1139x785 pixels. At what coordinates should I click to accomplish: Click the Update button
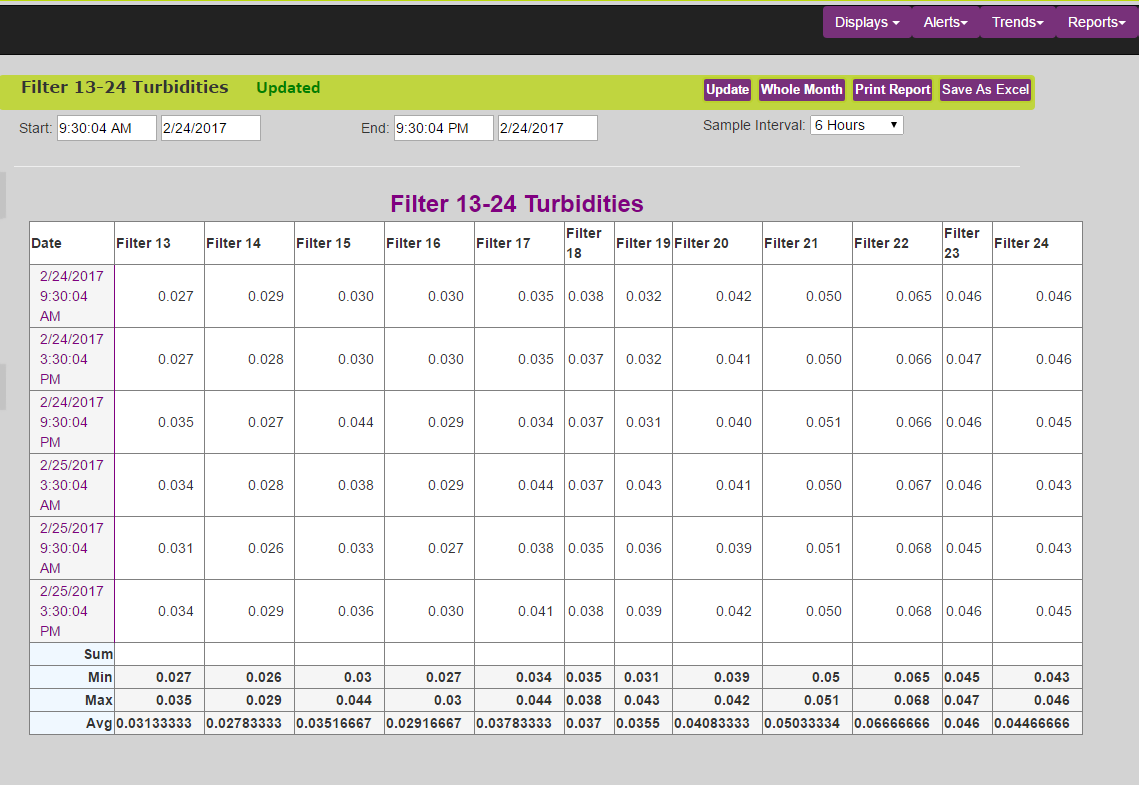(x=727, y=89)
